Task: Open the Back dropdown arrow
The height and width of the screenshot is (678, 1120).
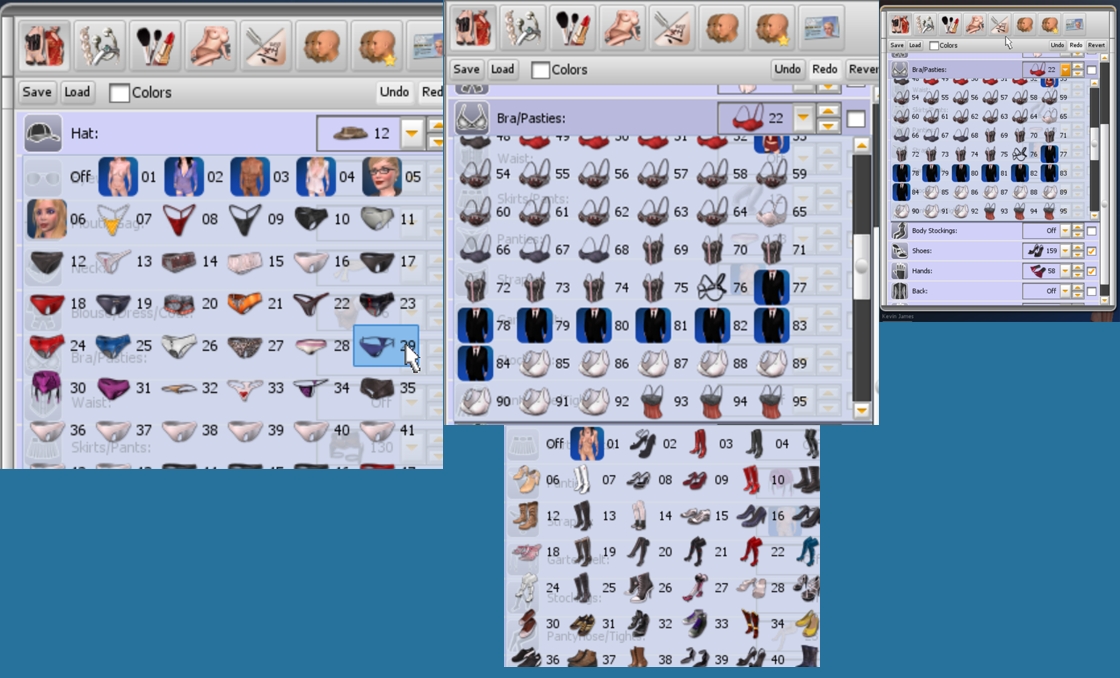Action: (1066, 291)
